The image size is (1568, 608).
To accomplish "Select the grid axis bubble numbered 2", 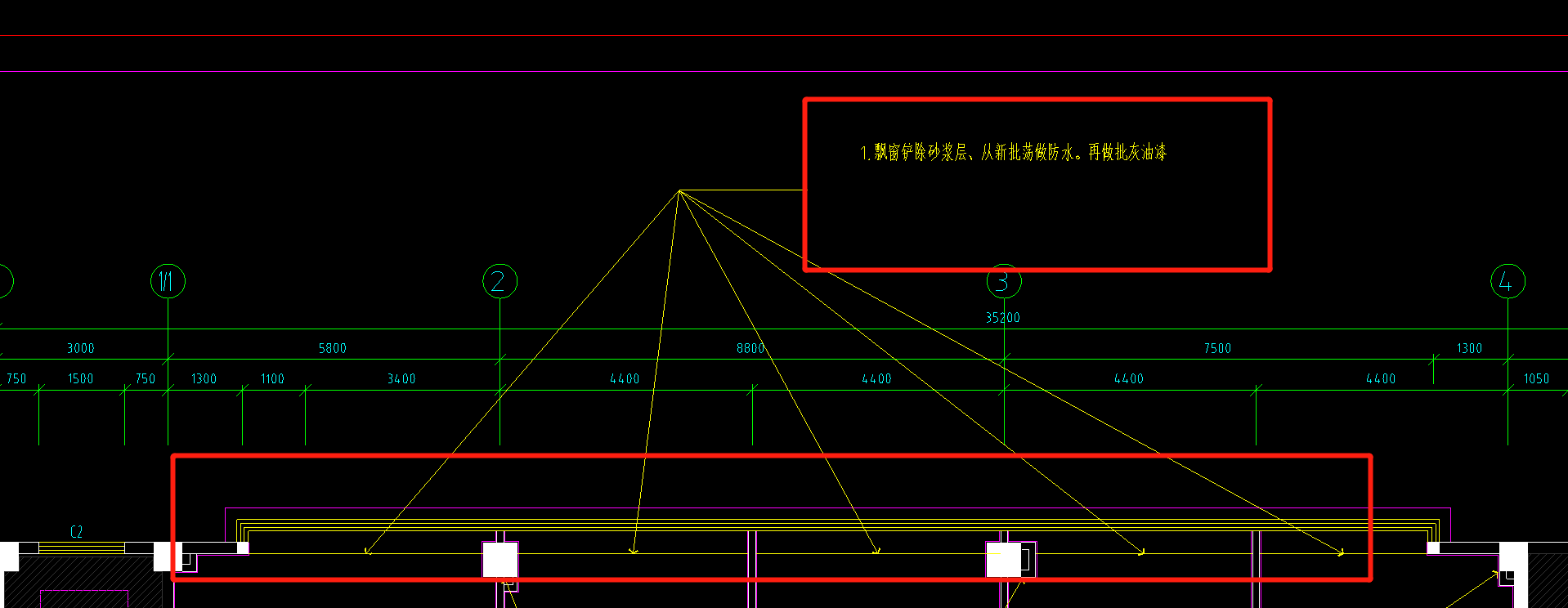I will click(500, 281).
